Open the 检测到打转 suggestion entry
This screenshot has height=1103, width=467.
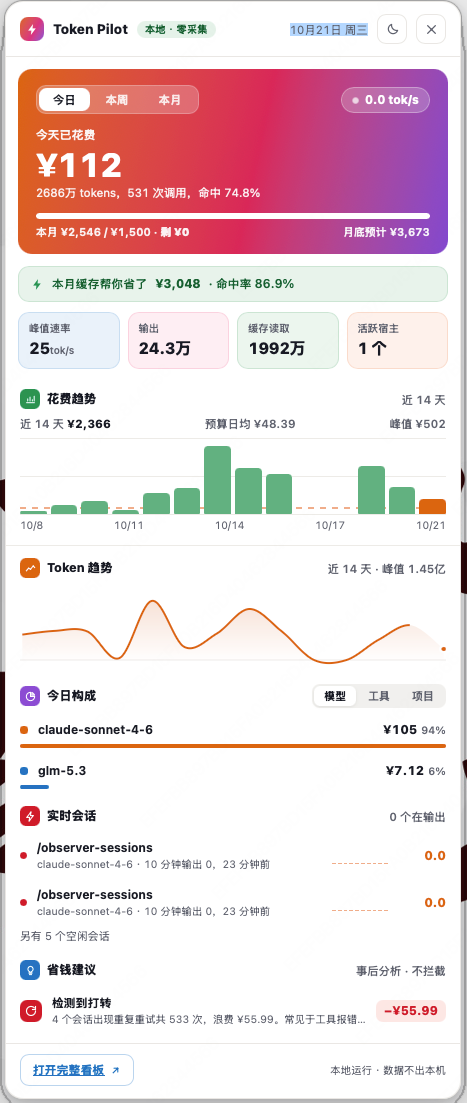point(233,1011)
